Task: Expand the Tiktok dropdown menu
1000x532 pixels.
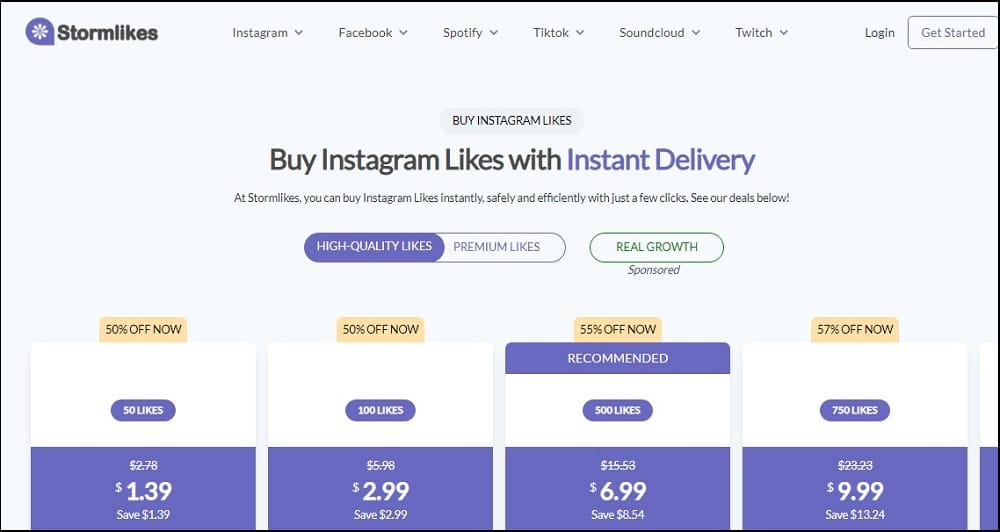Action: tap(559, 33)
